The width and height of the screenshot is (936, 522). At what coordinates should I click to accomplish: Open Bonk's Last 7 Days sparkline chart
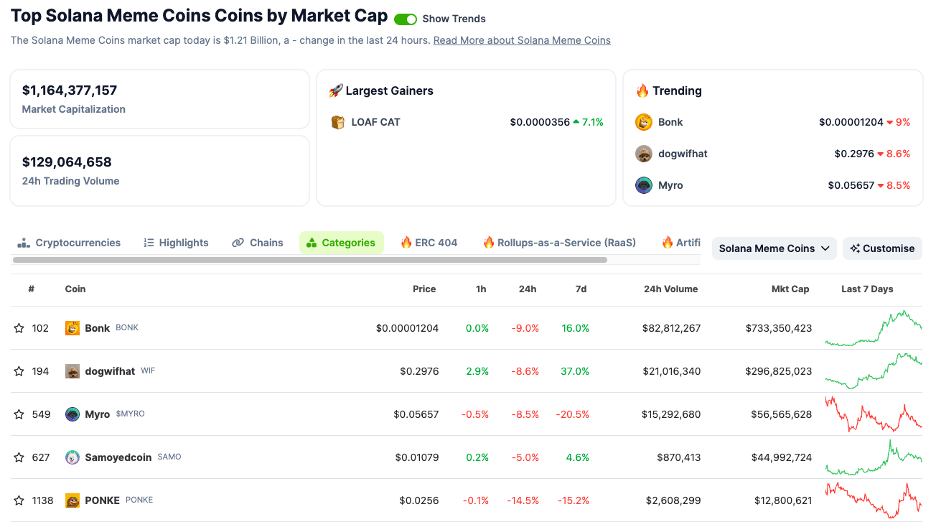click(873, 328)
